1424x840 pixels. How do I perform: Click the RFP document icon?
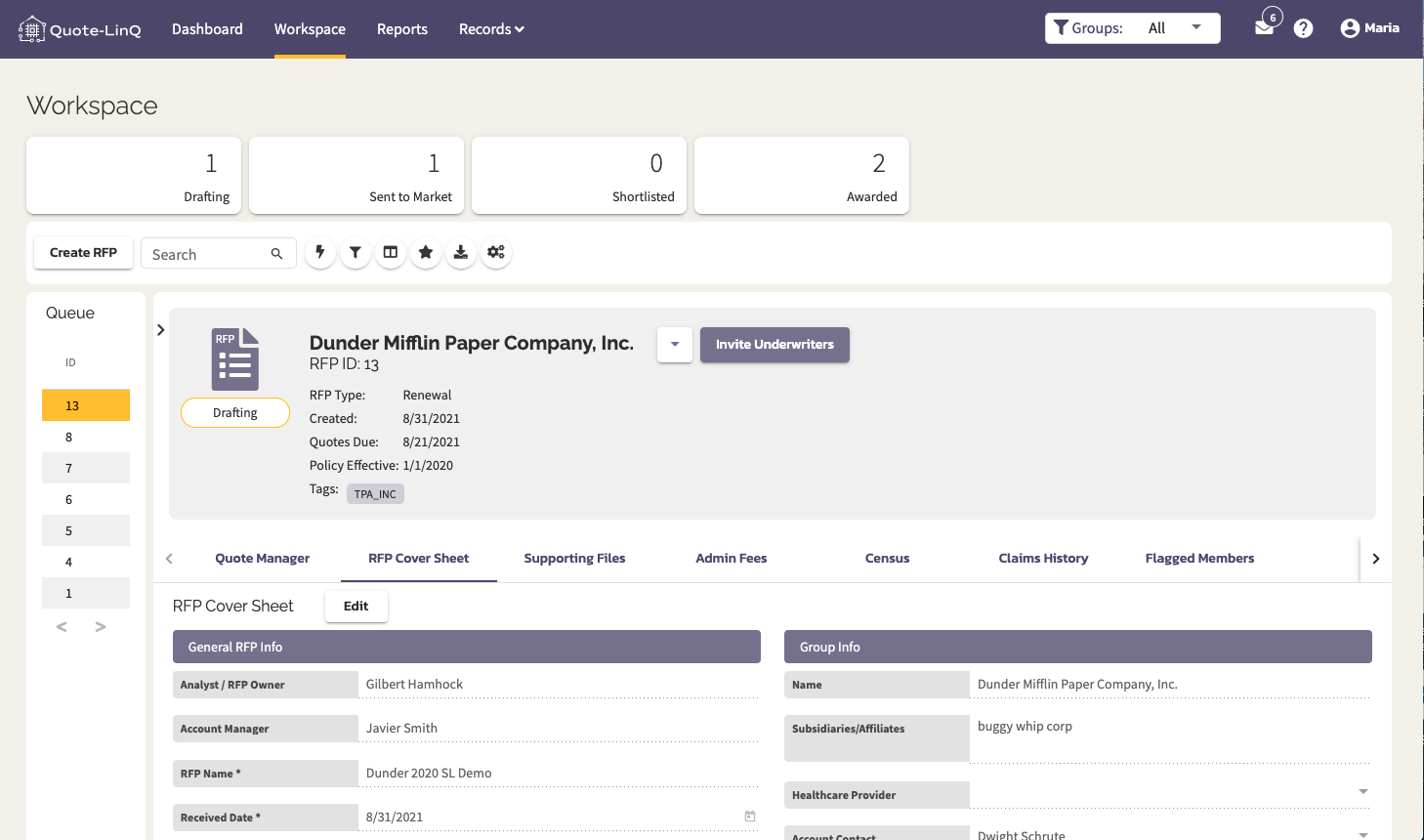[x=235, y=358]
